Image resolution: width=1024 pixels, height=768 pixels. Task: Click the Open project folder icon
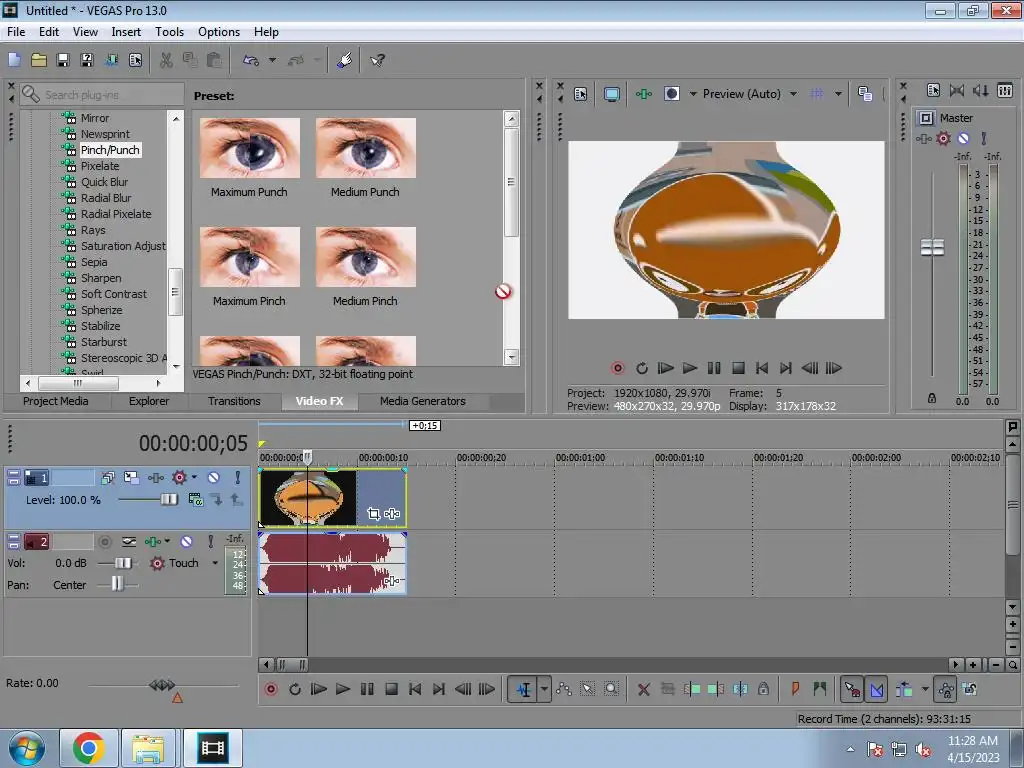(x=39, y=60)
